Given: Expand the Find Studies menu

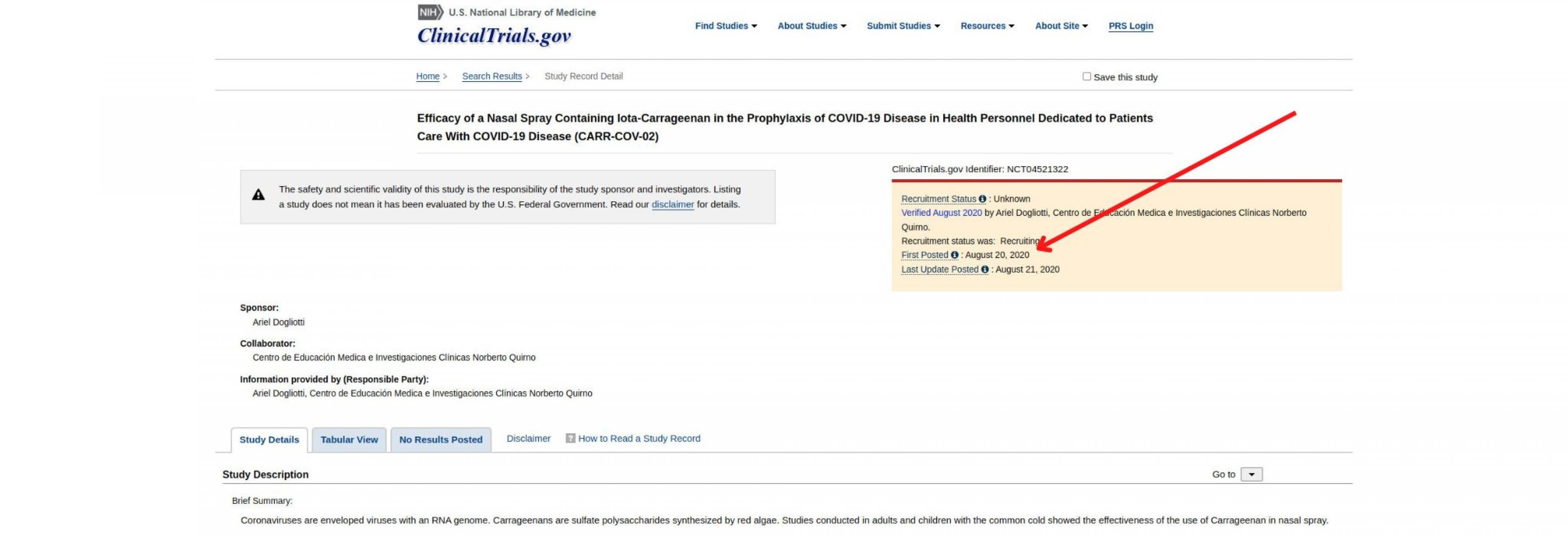Looking at the screenshot, I should 726,26.
